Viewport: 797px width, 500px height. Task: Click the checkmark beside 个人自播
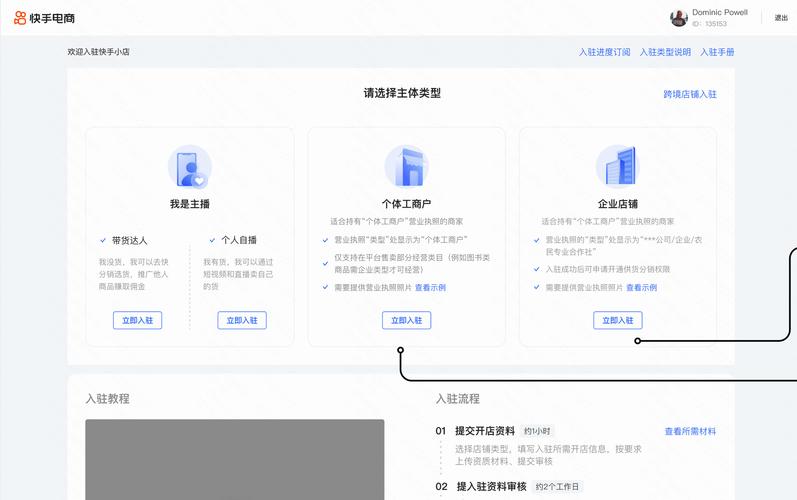[212, 240]
